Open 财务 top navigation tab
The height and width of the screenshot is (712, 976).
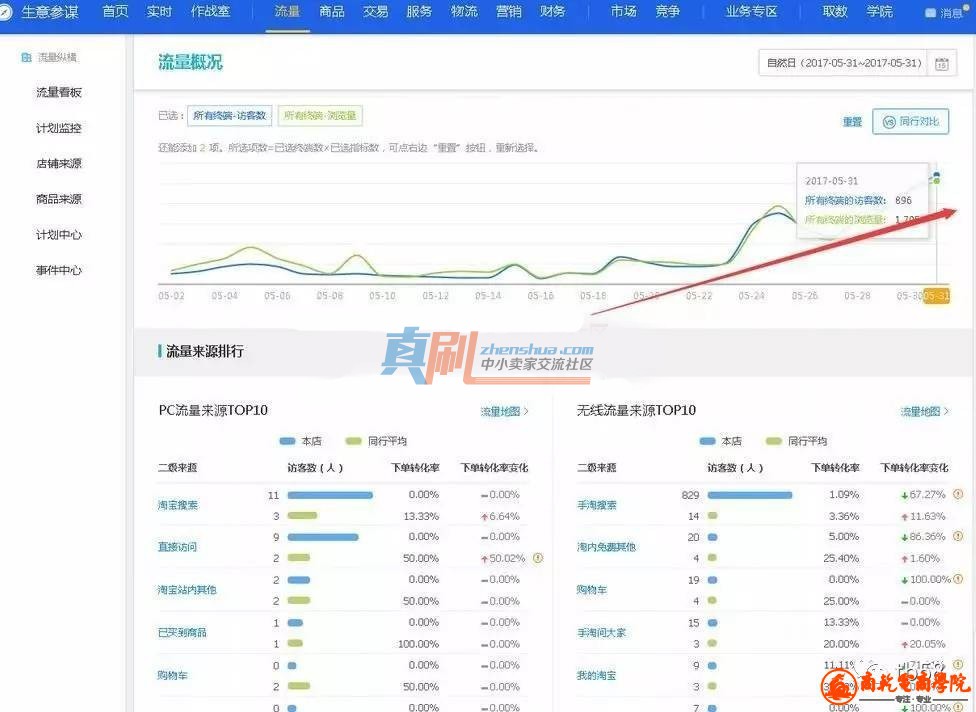coord(552,12)
